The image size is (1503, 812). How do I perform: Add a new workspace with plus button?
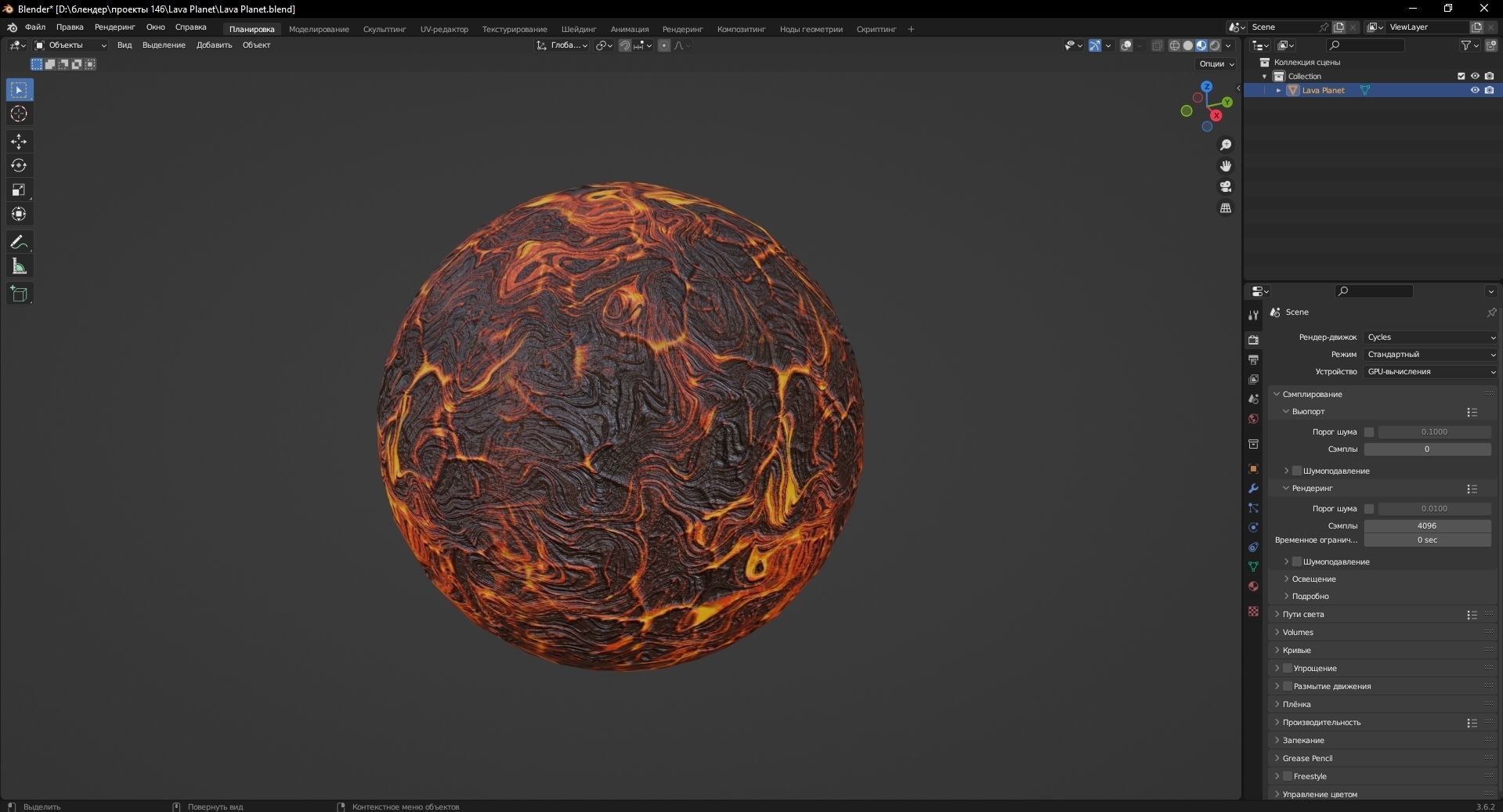coord(911,30)
